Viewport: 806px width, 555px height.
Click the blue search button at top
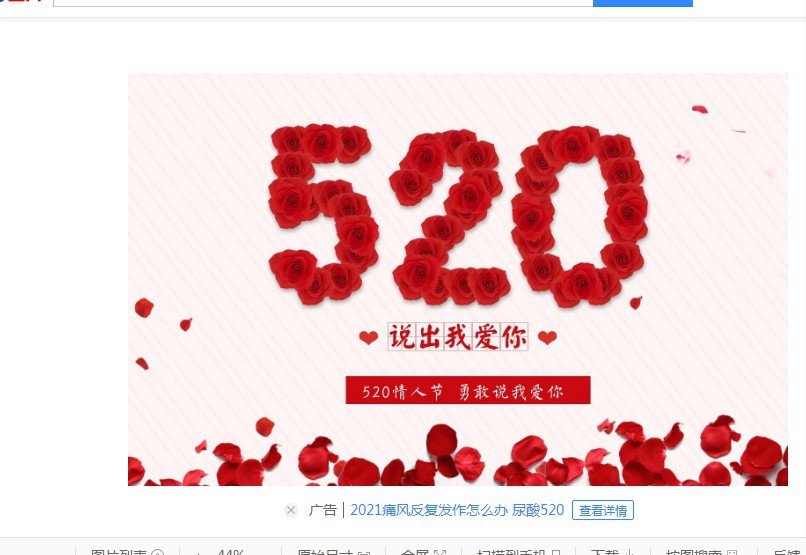coord(643,3)
